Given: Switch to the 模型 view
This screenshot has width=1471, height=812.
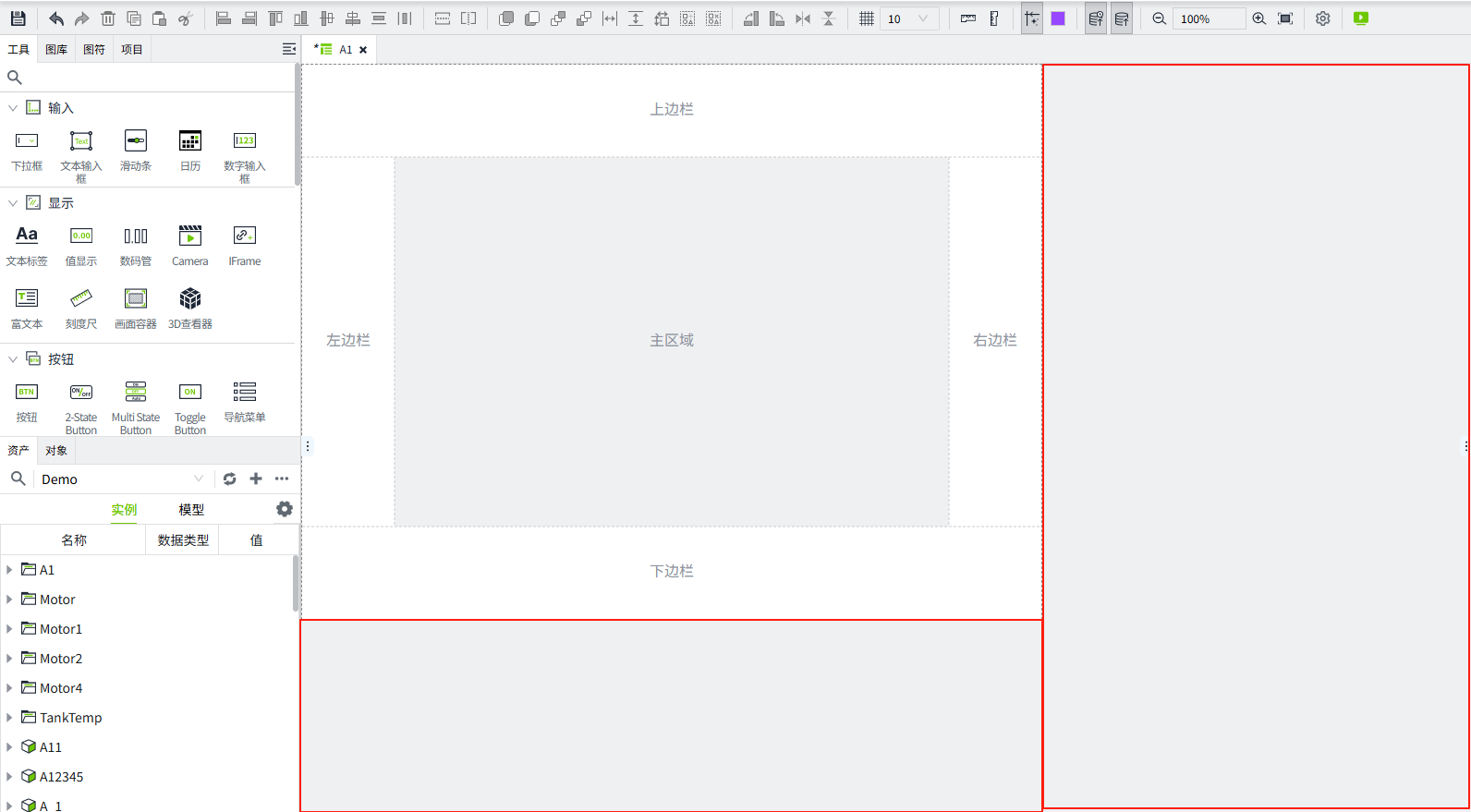Looking at the screenshot, I should (191, 510).
